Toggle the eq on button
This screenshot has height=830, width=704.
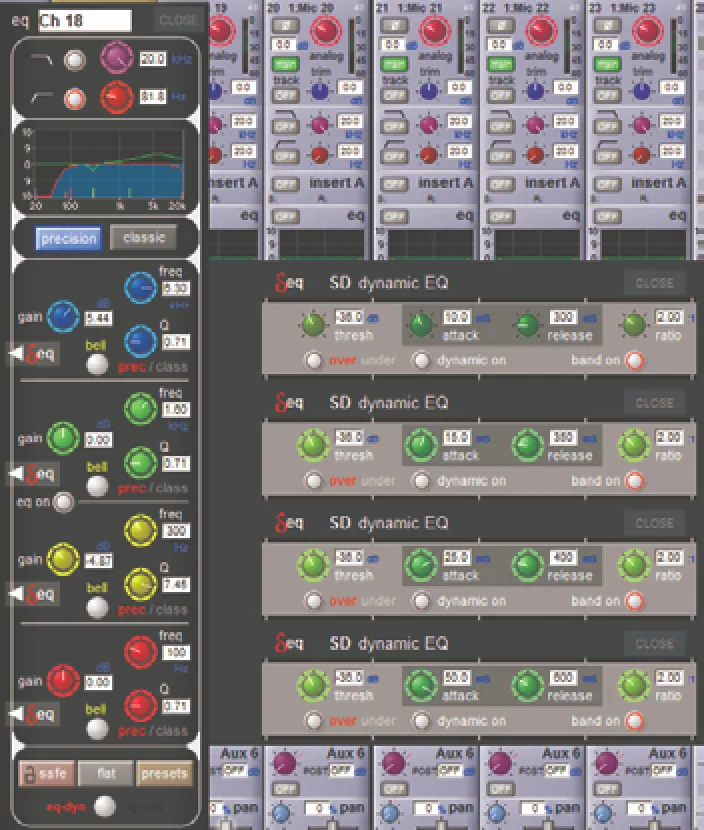point(64,502)
